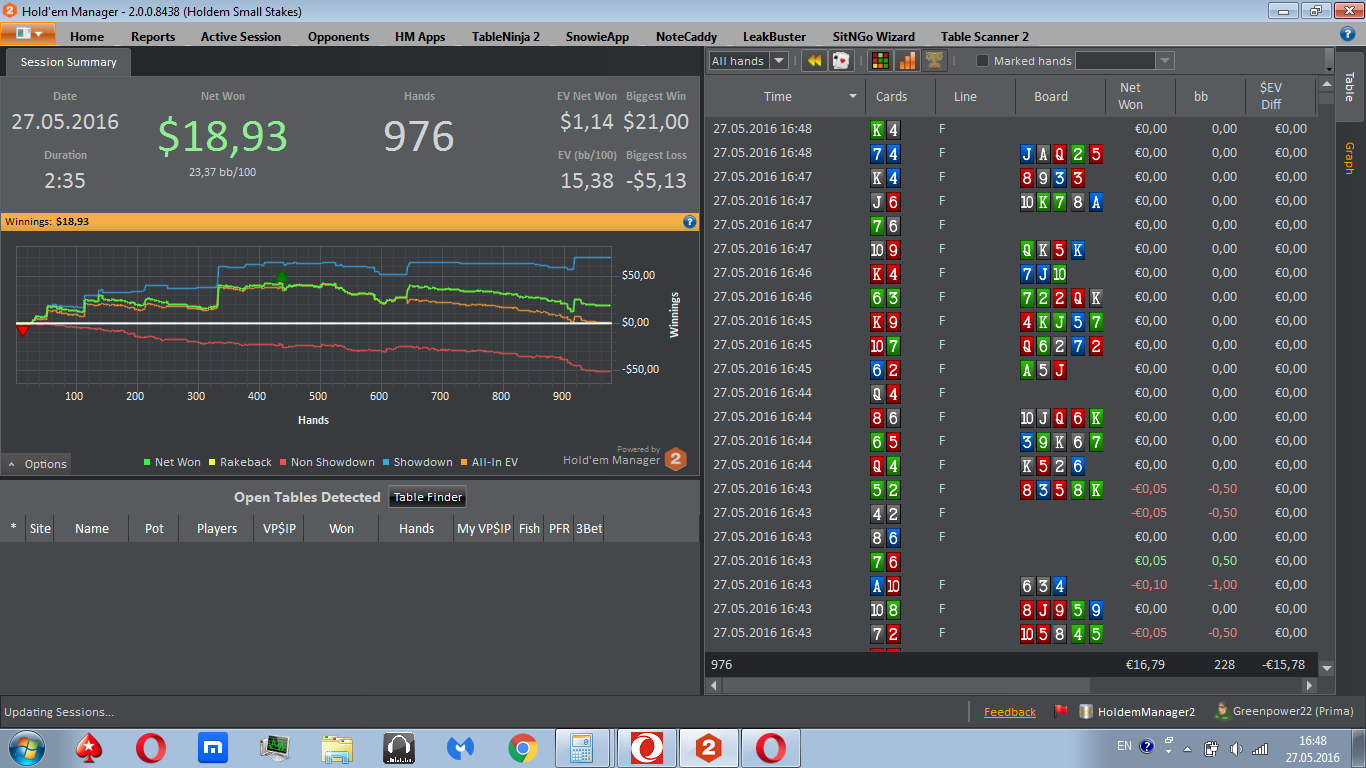Toggle the Net Won legend entry
The image size is (1366, 768).
pos(172,462)
